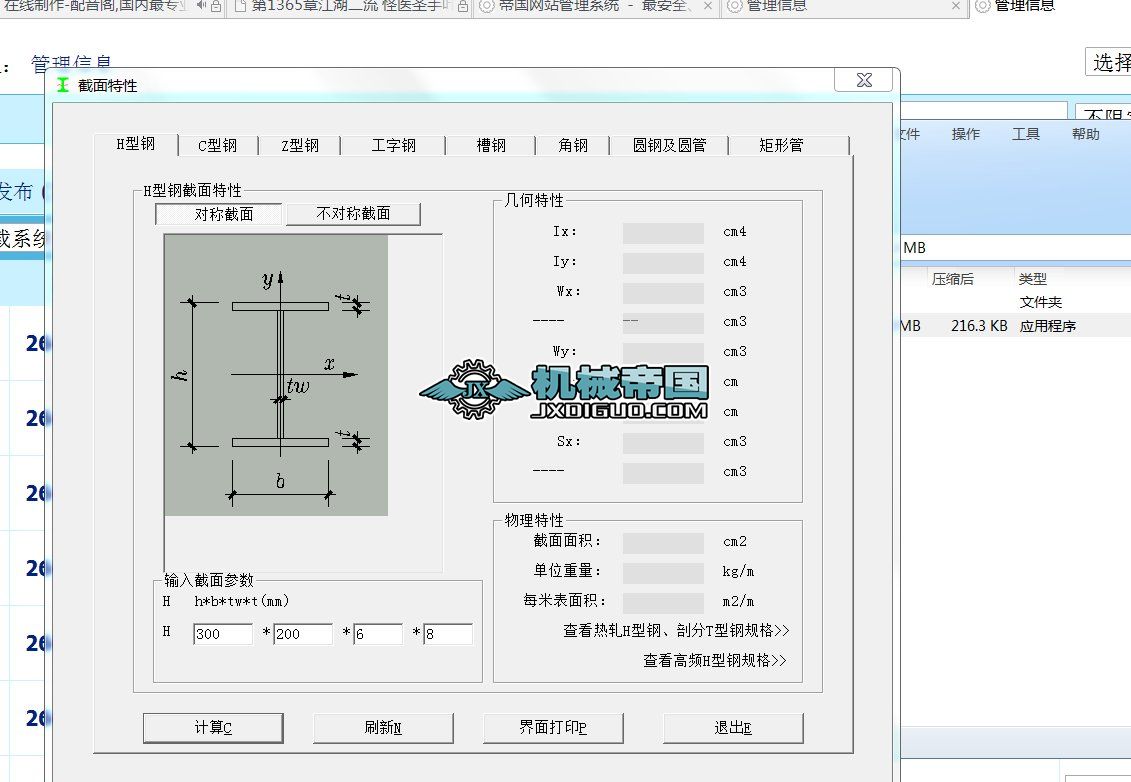Screen dimensions: 1131x782
Task: Click the lock icon on the 第1365章 tab
Action: (x=463, y=6)
